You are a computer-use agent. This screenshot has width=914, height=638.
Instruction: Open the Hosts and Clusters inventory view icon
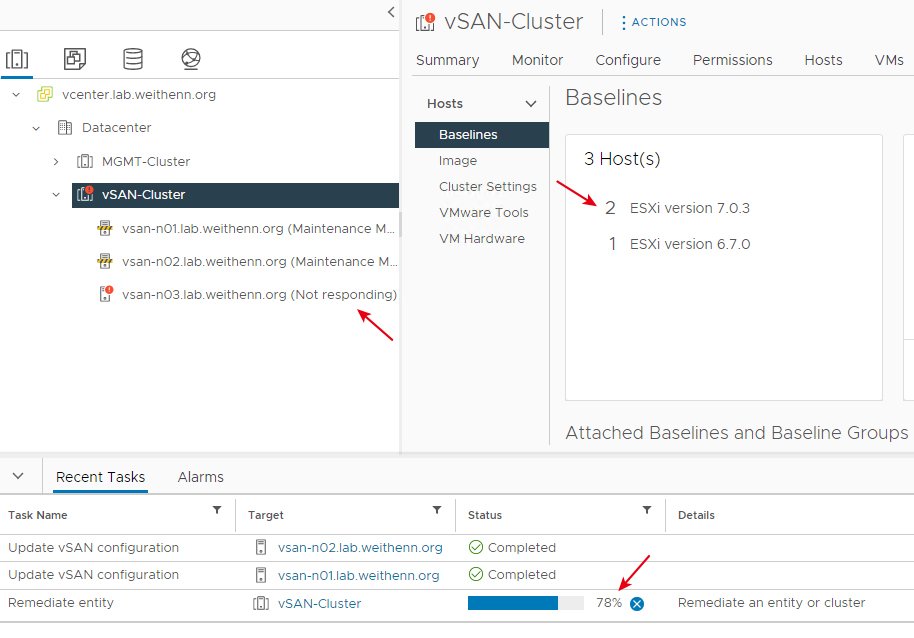tap(17, 59)
